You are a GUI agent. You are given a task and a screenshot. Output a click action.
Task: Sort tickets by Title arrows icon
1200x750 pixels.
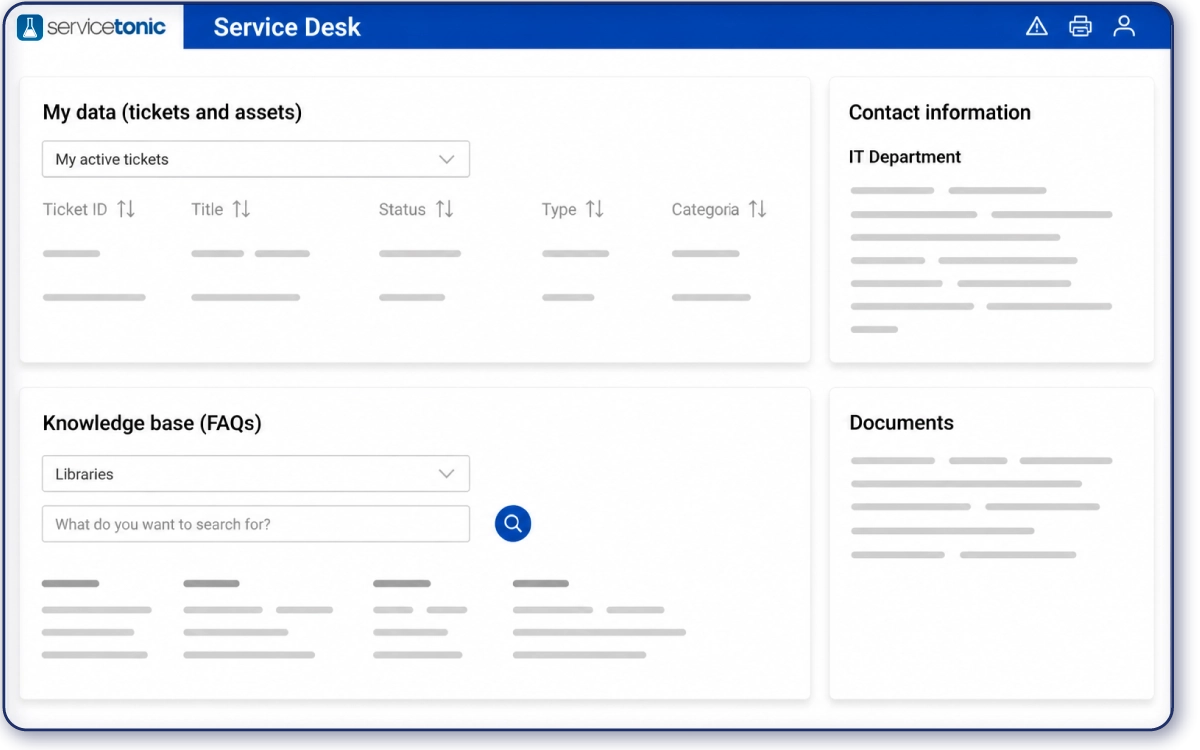241,209
